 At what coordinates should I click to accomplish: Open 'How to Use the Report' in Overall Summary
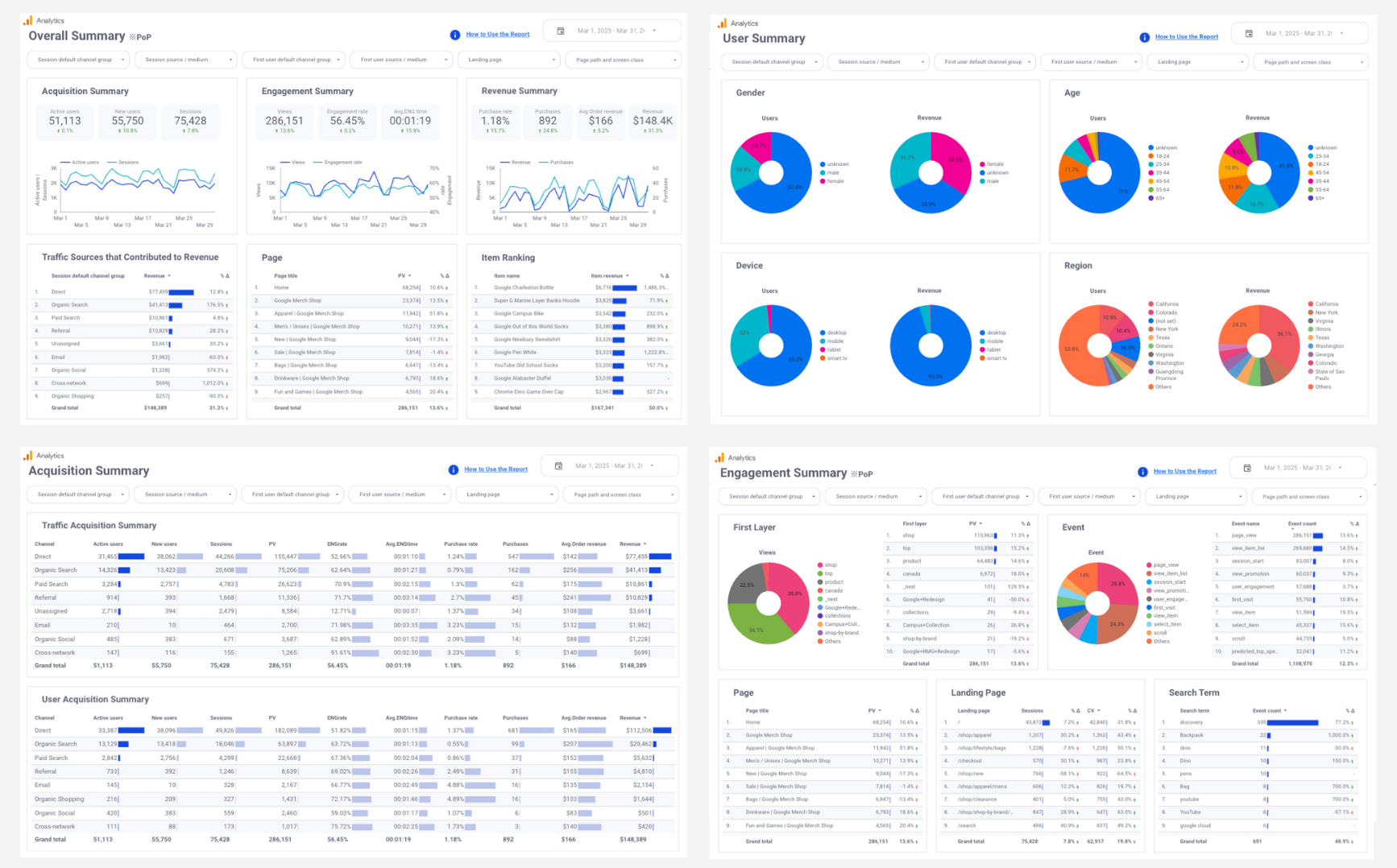(x=497, y=35)
